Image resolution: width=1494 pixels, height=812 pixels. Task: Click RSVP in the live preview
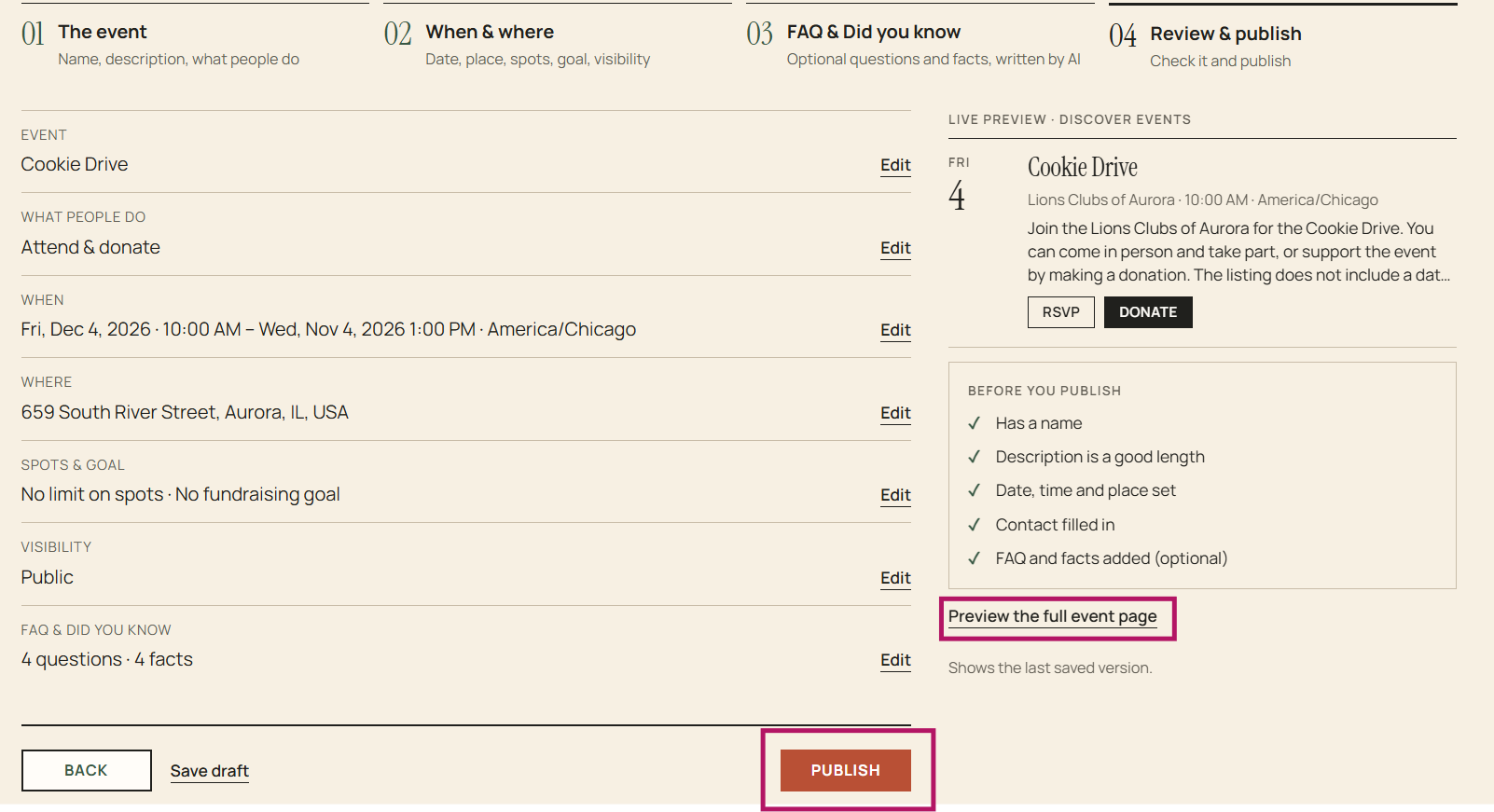pos(1061,312)
